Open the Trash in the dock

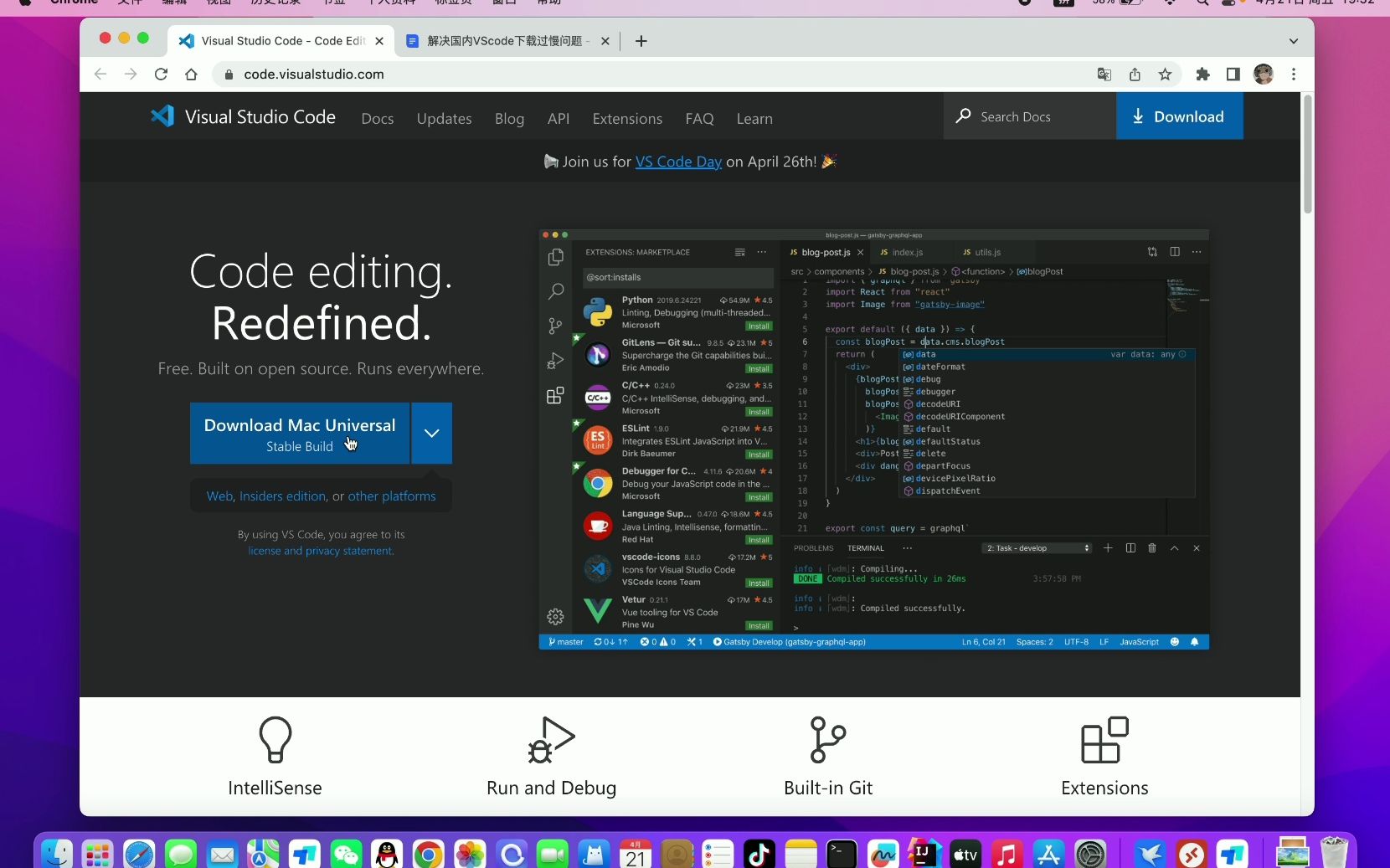tap(1334, 853)
